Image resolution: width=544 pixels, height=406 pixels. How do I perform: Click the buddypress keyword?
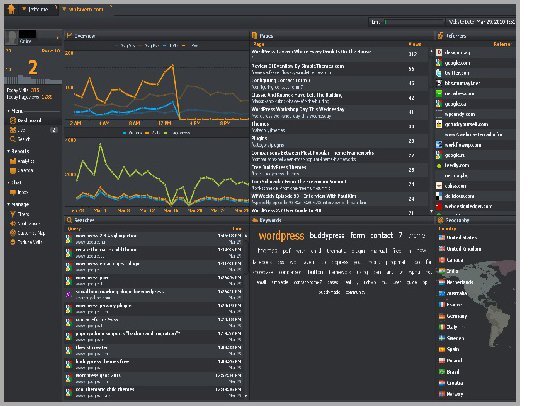326,236
